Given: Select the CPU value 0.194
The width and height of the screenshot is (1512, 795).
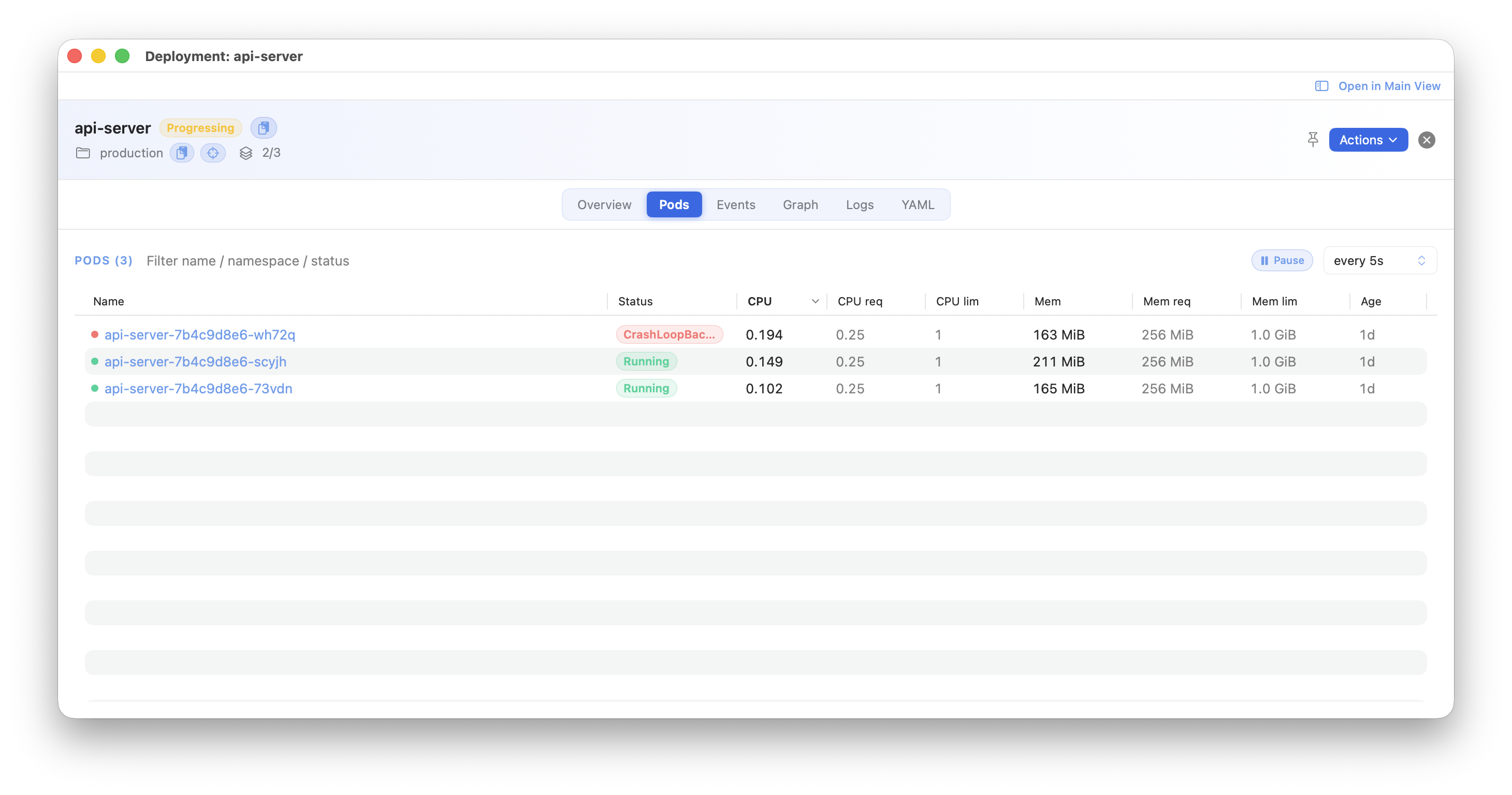Looking at the screenshot, I should [x=764, y=334].
